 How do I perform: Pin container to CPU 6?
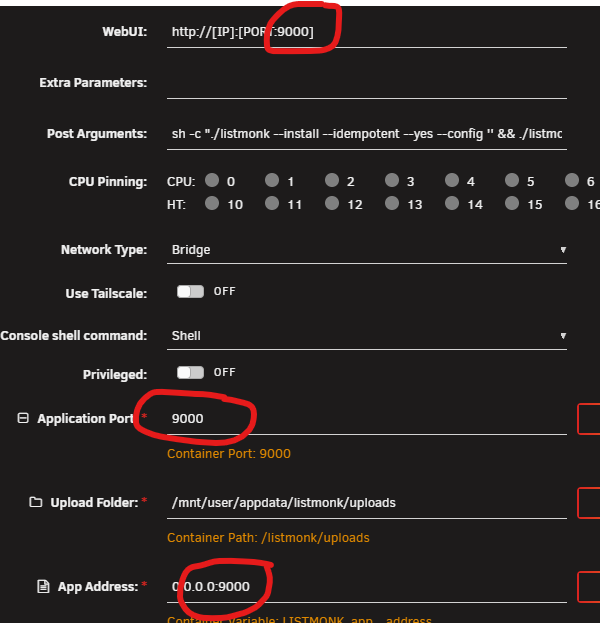coord(572,180)
